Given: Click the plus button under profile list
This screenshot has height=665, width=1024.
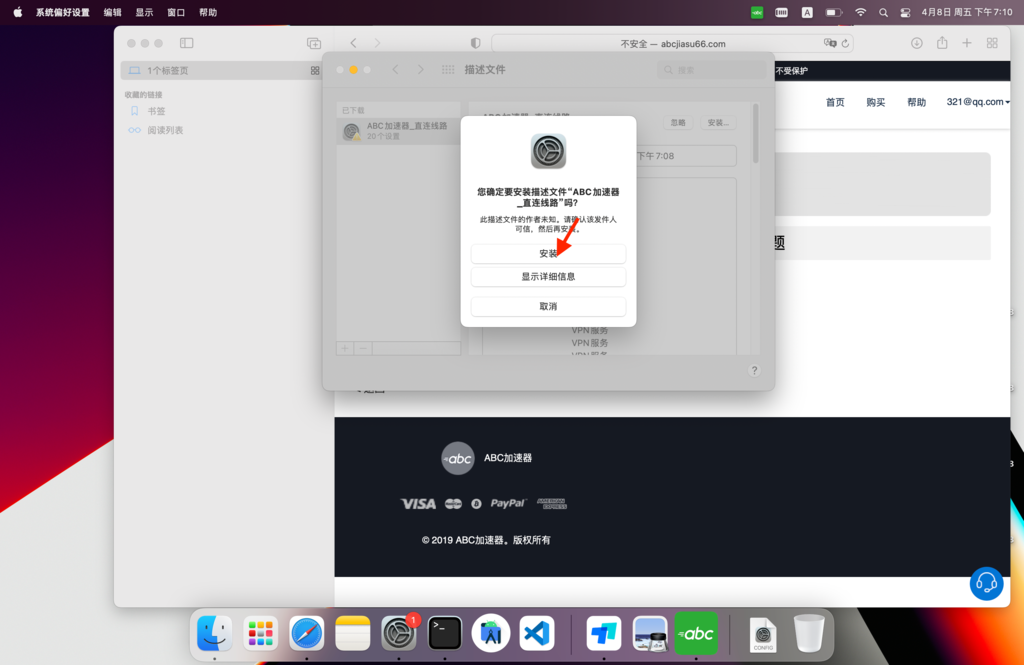Looking at the screenshot, I should point(345,348).
